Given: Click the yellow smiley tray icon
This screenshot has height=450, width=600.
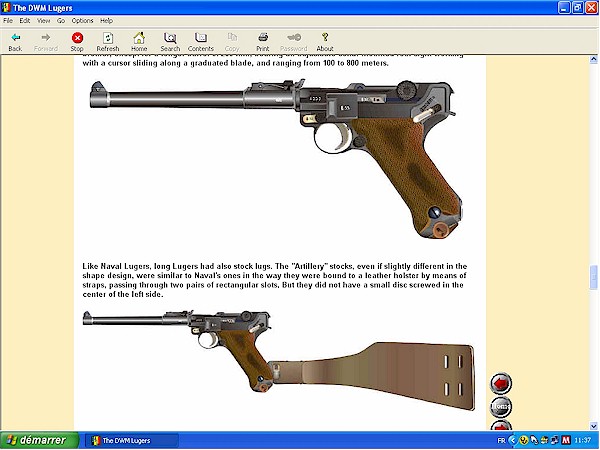Looking at the screenshot, I should click(x=523, y=441).
